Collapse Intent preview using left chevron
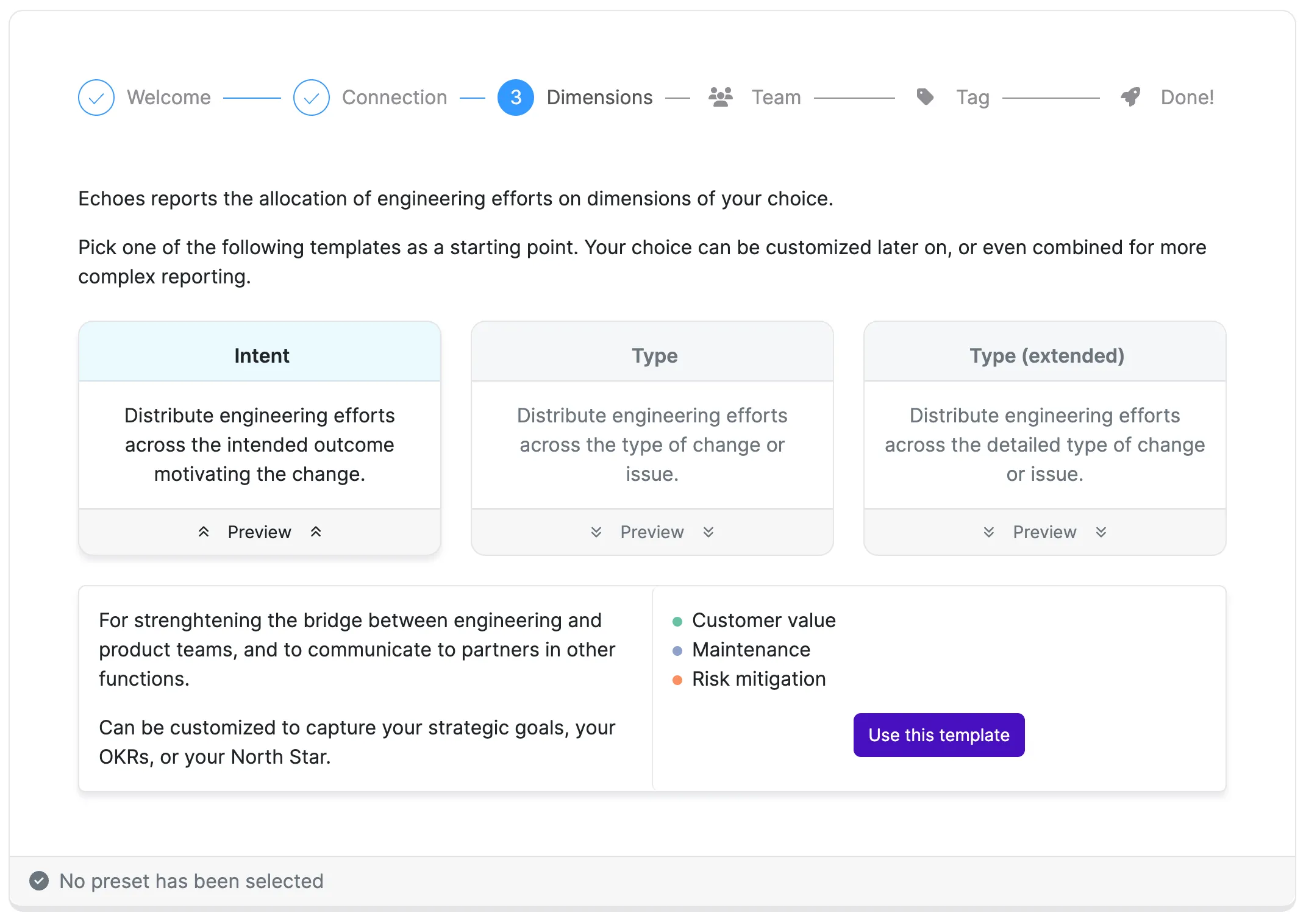Image resolution: width=1306 pixels, height=924 pixels. click(204, 532)
